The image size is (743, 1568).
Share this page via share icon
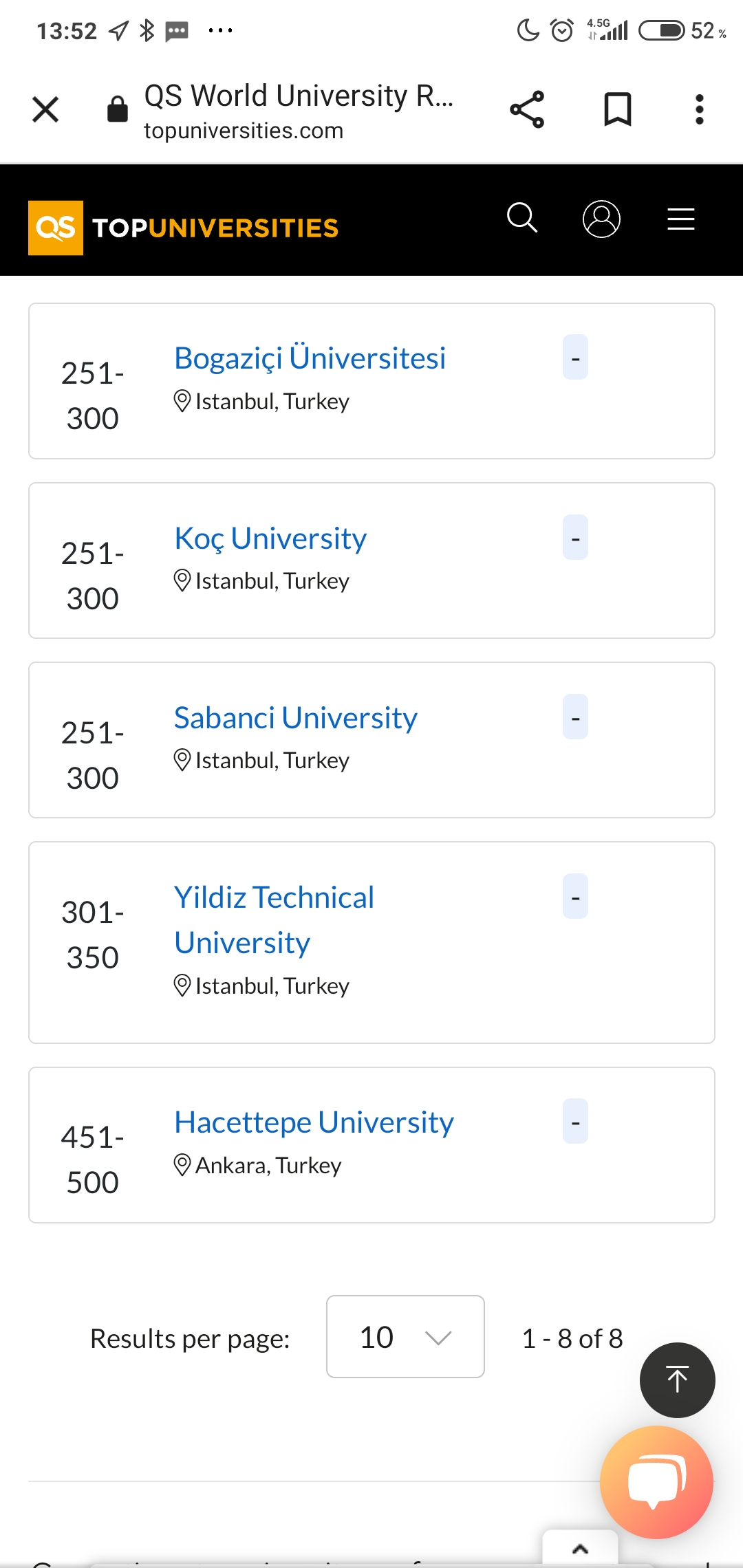527,109
